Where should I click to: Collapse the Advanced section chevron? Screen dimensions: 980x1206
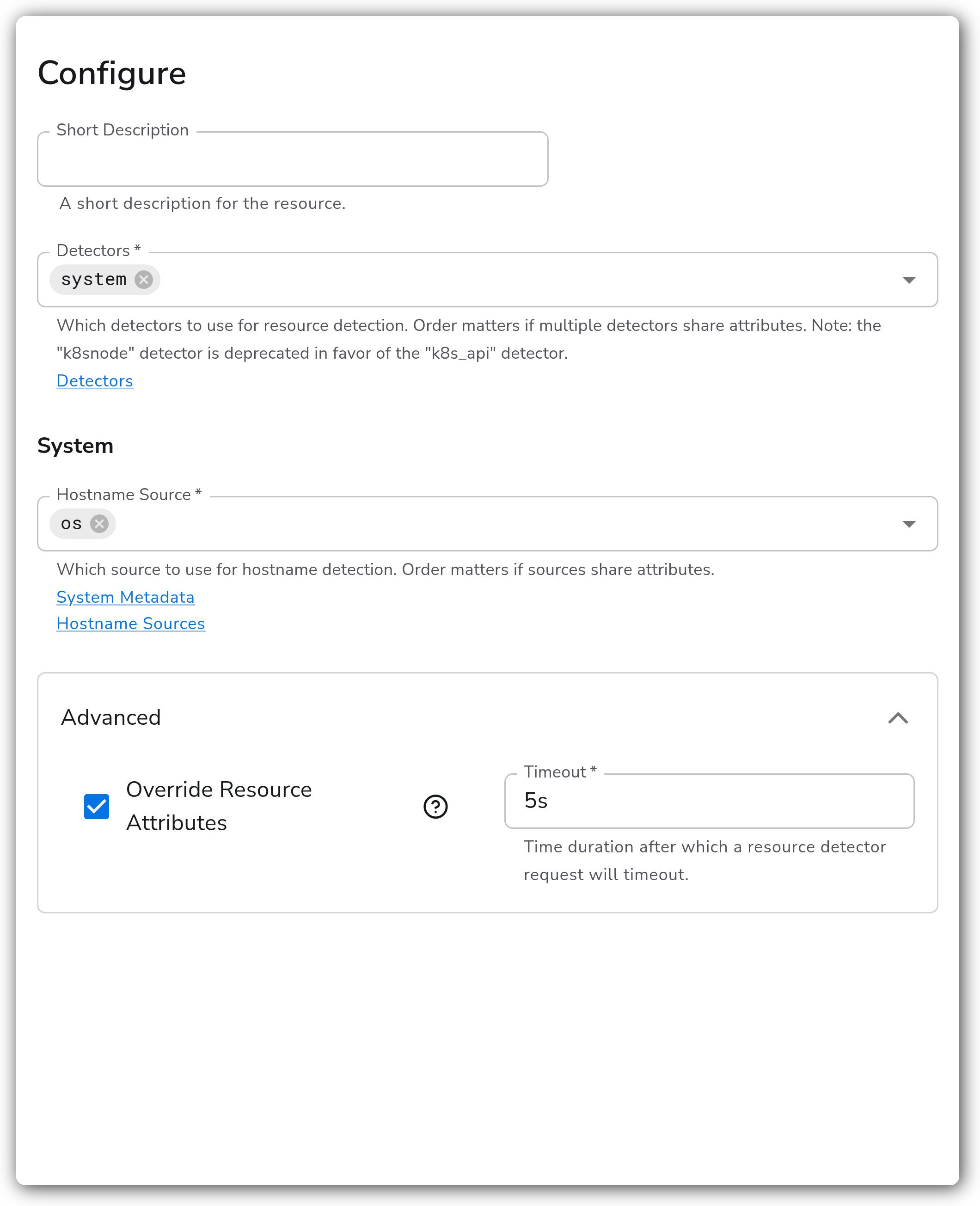click(x=898, y=718)
